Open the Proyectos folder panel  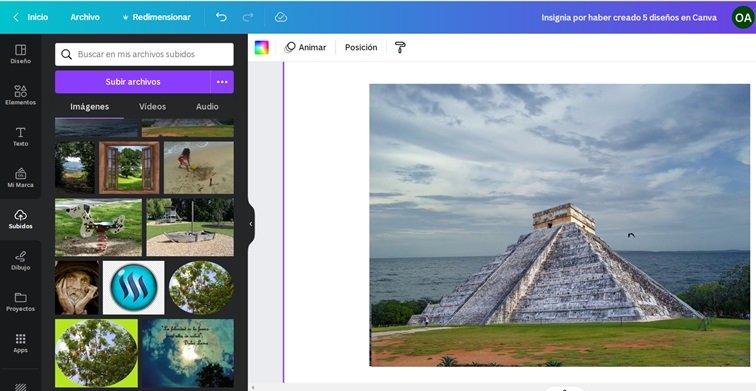[x=20, y=302]
